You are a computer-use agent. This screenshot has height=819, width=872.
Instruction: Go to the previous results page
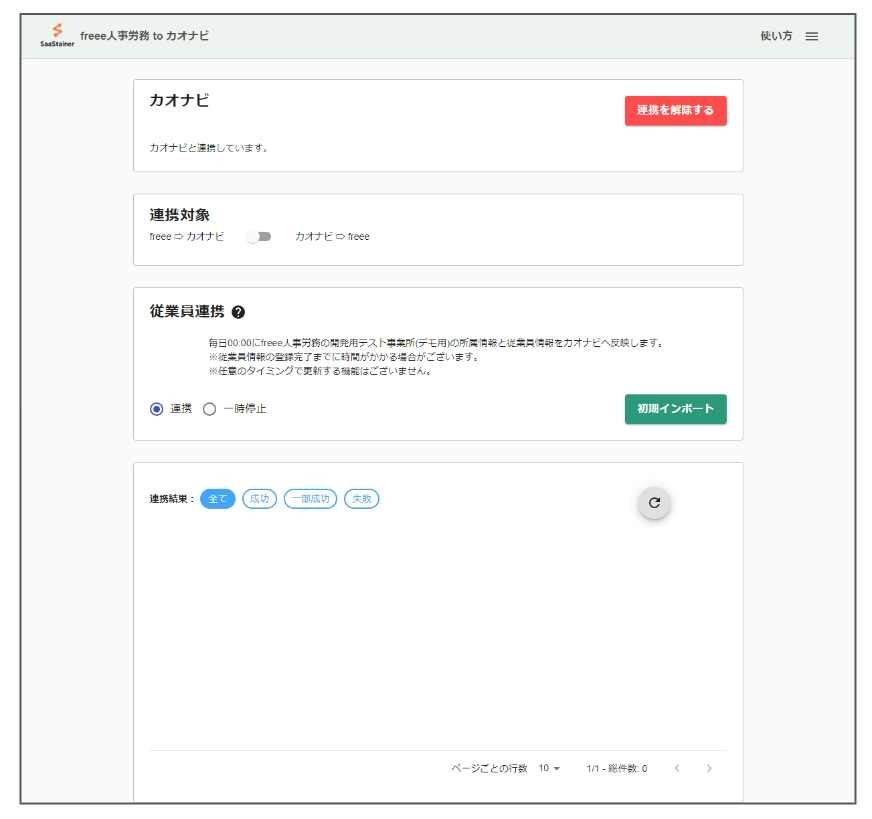(677, 768)
